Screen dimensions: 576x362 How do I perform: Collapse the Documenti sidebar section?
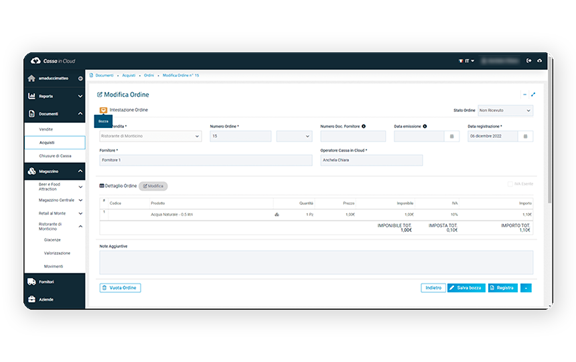pyautogui.click(x=80, y=114)
